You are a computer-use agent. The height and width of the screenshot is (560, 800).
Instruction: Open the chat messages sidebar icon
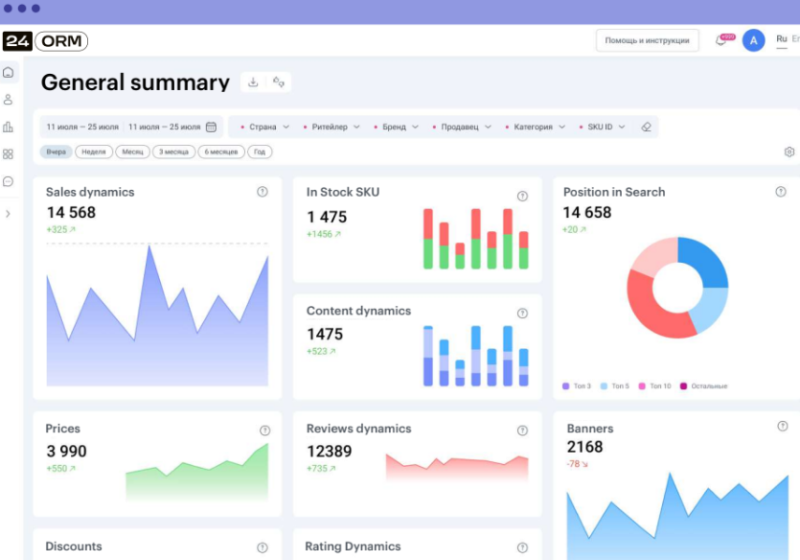tap(8, 182)
